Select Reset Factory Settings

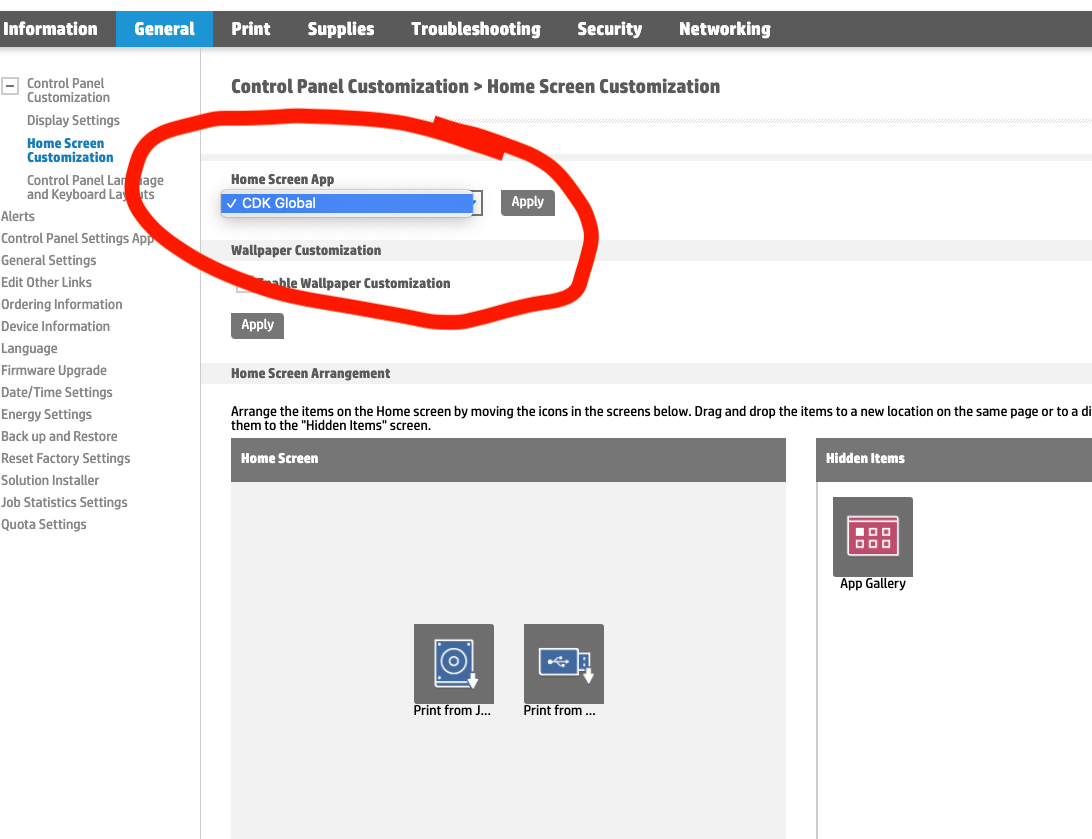pyautogui.click(x=65, y=458)
